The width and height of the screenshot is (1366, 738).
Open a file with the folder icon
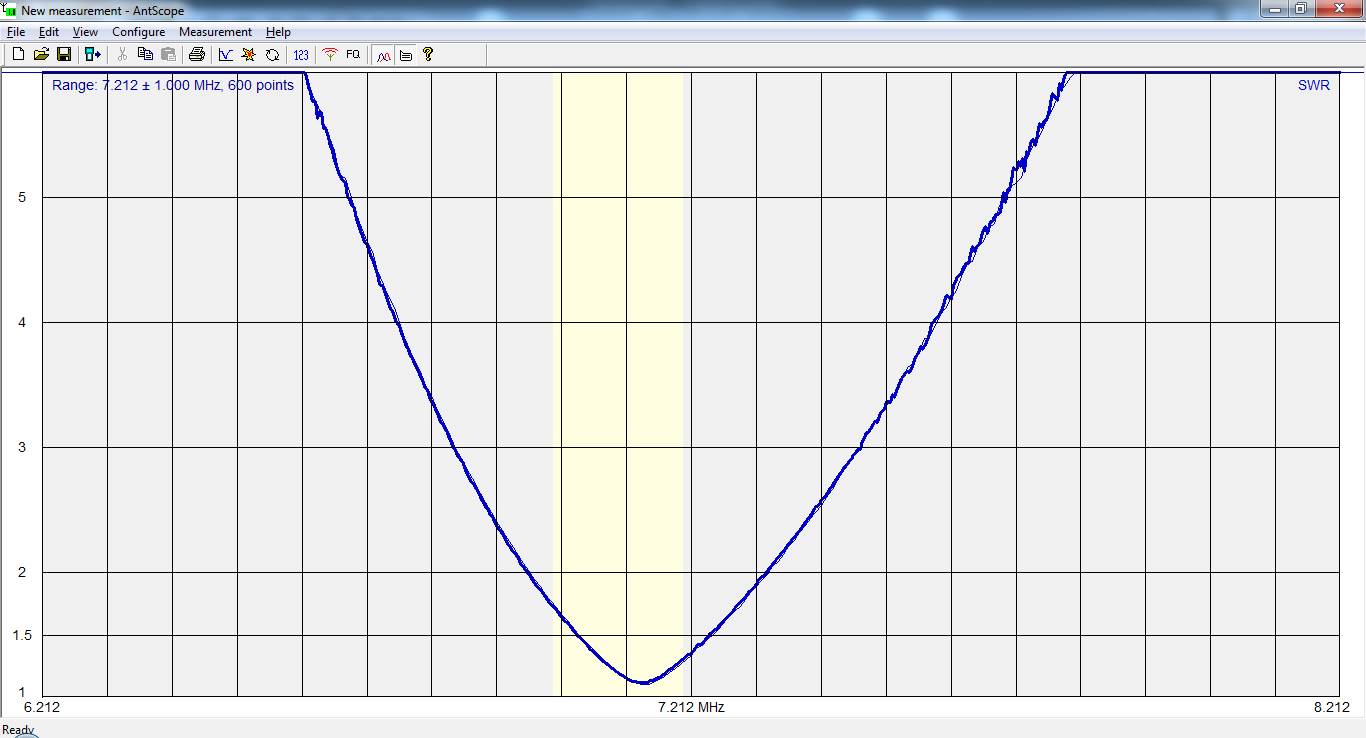coord(41,55)
